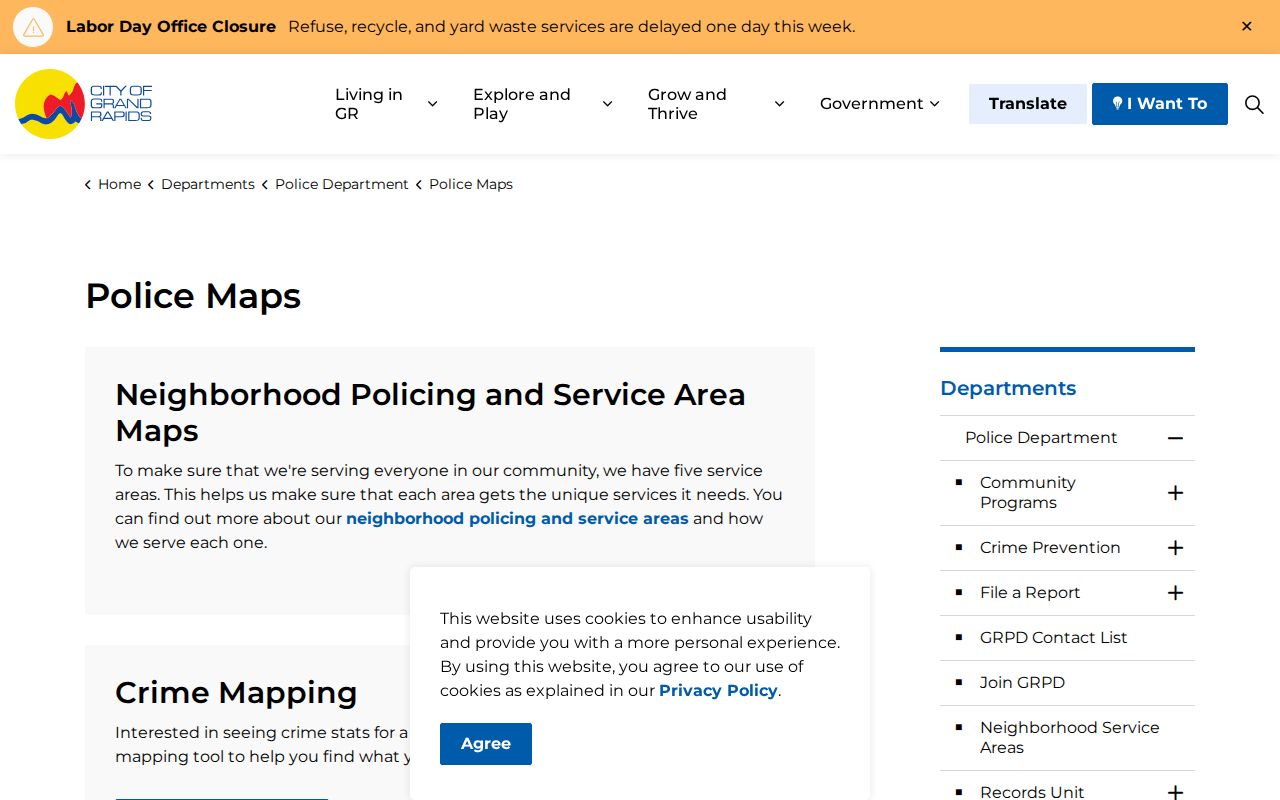Click the Labor Day Office Closure title

point(171,27)
